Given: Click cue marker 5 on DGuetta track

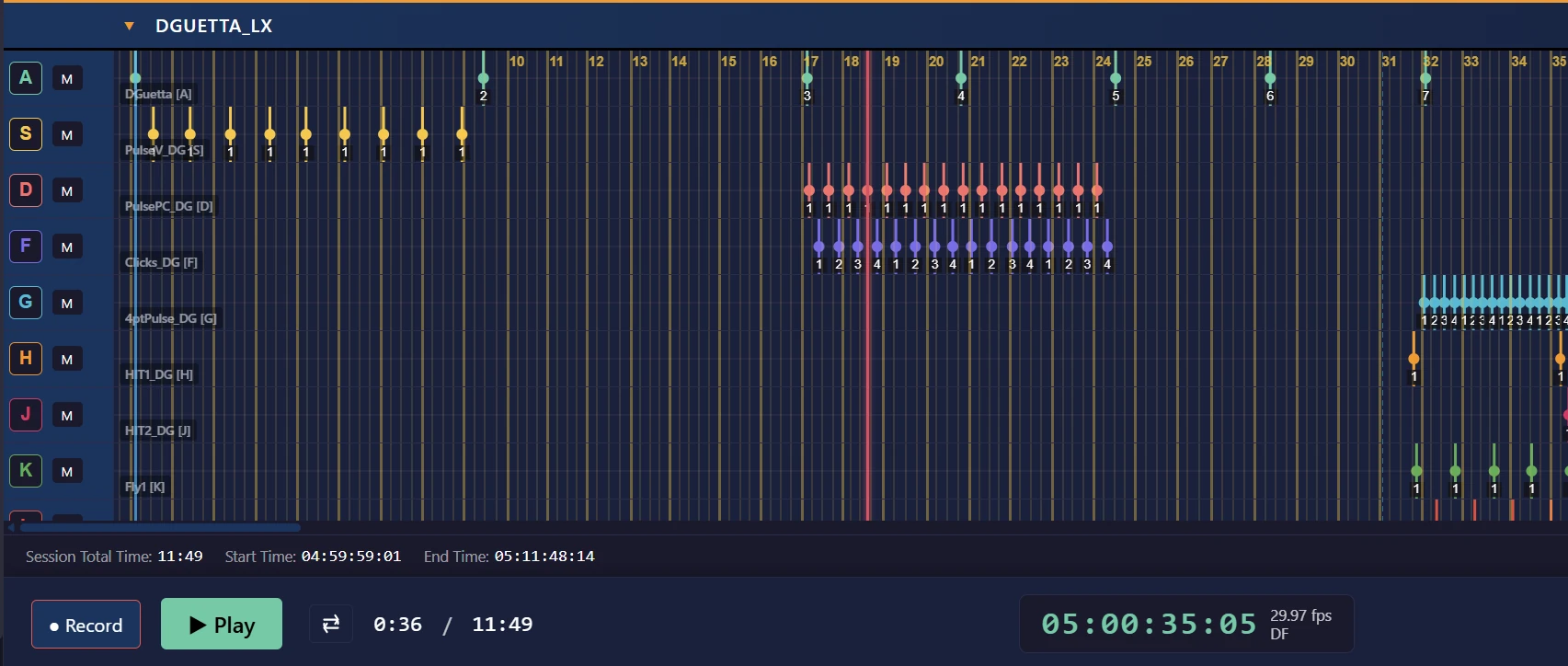Looking at the screenshot, I should (1116, 79).
